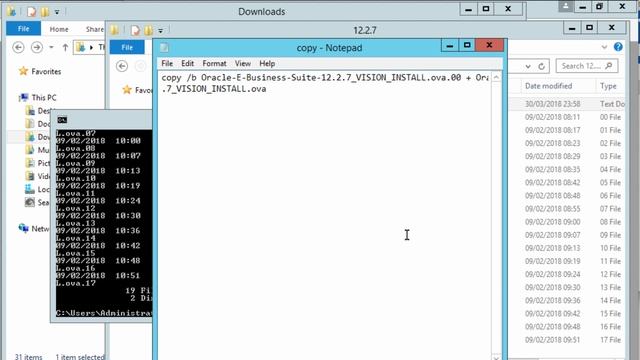Select the 17 File row dated 09/02/2018 09:51
Image resolution: width=640 pixels, height=360 pixels.
[x=567, y=340]
